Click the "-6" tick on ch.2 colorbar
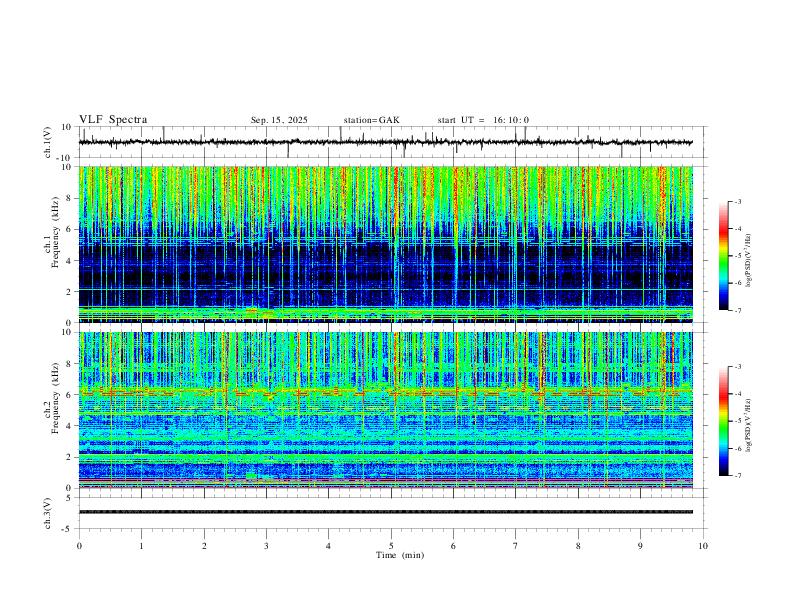The height and width of the screenshot is (612, 792). [738, 448]
